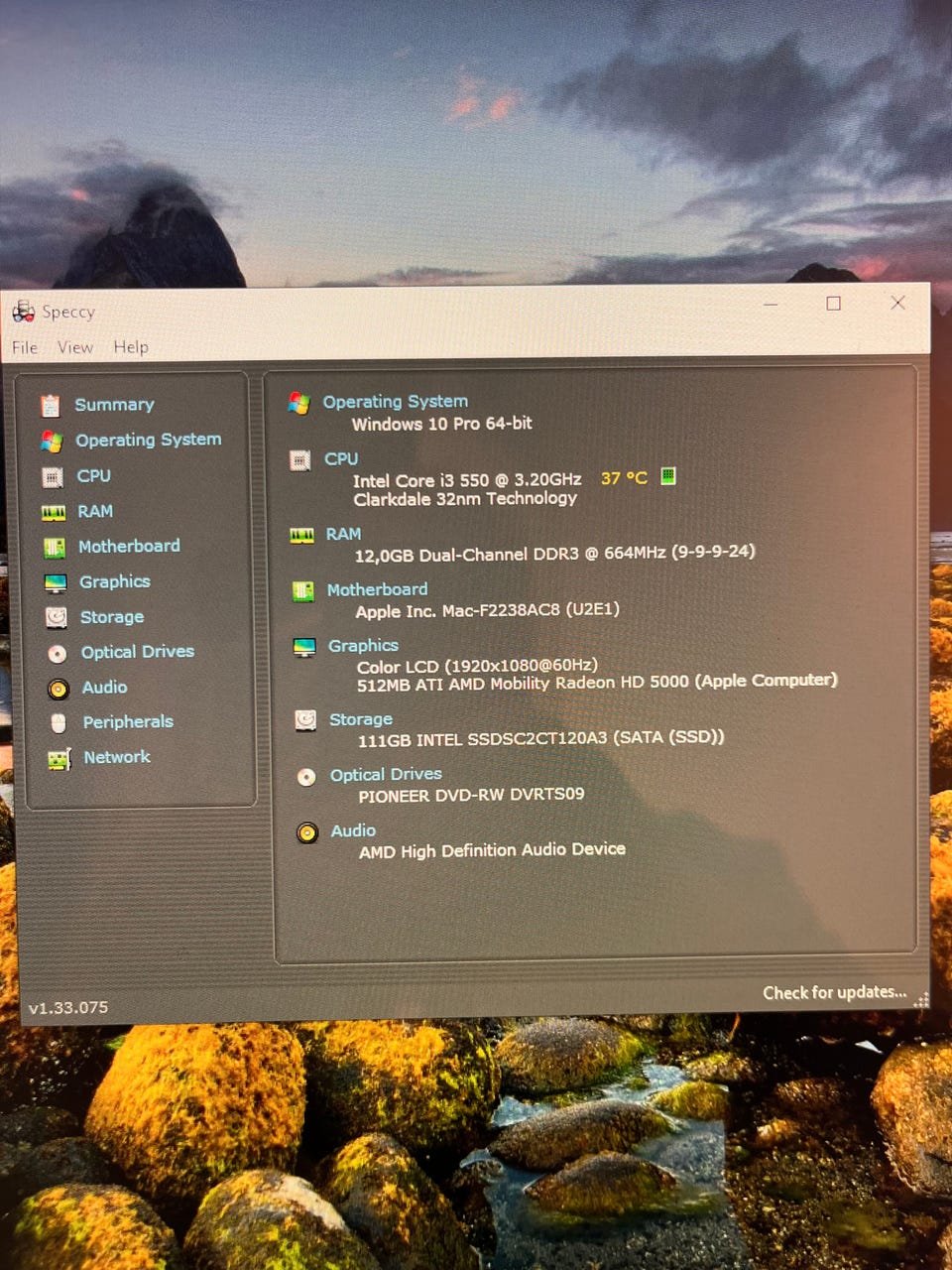Screen dimensions: 952x1270
Task: Click the Summary clipboard icon in sidebar
Action: coord(50,405)
